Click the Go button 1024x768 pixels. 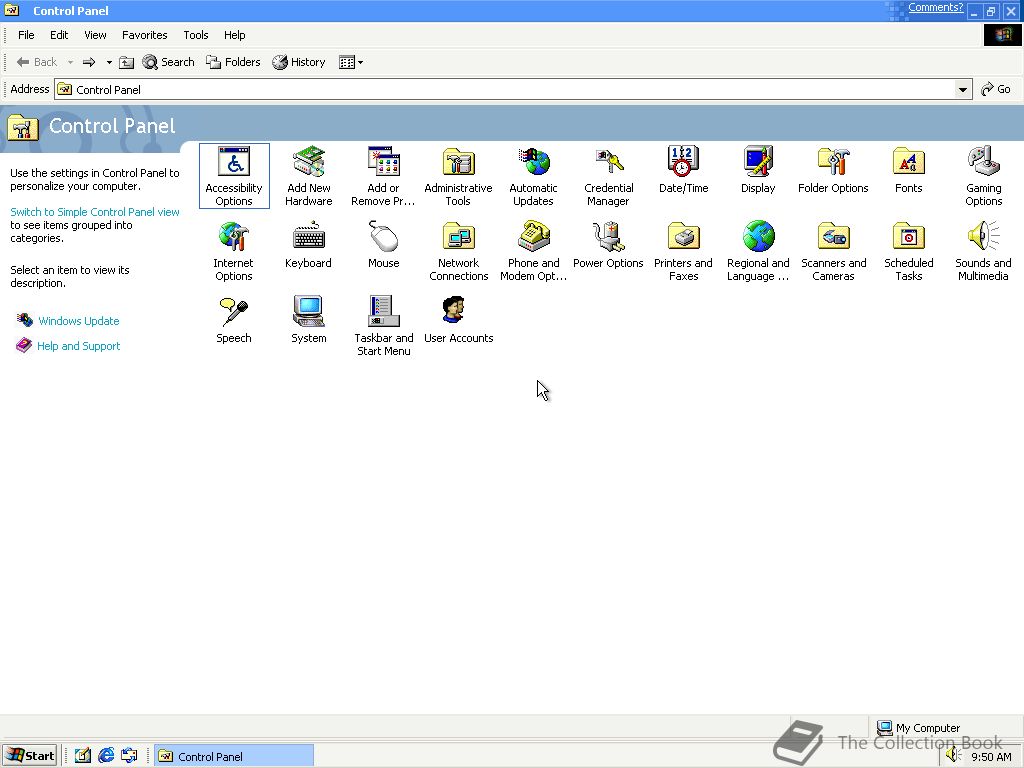tap(996, 89)
